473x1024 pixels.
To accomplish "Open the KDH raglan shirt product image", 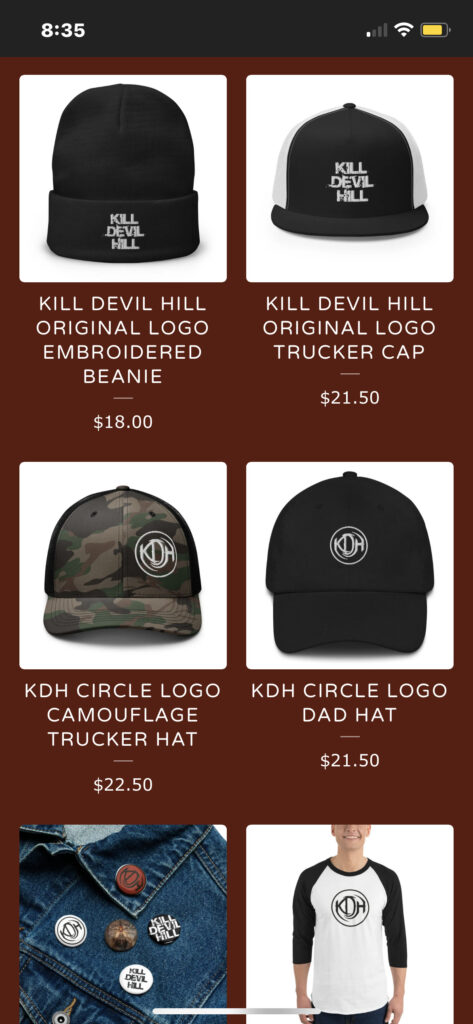I will (350, 924).
